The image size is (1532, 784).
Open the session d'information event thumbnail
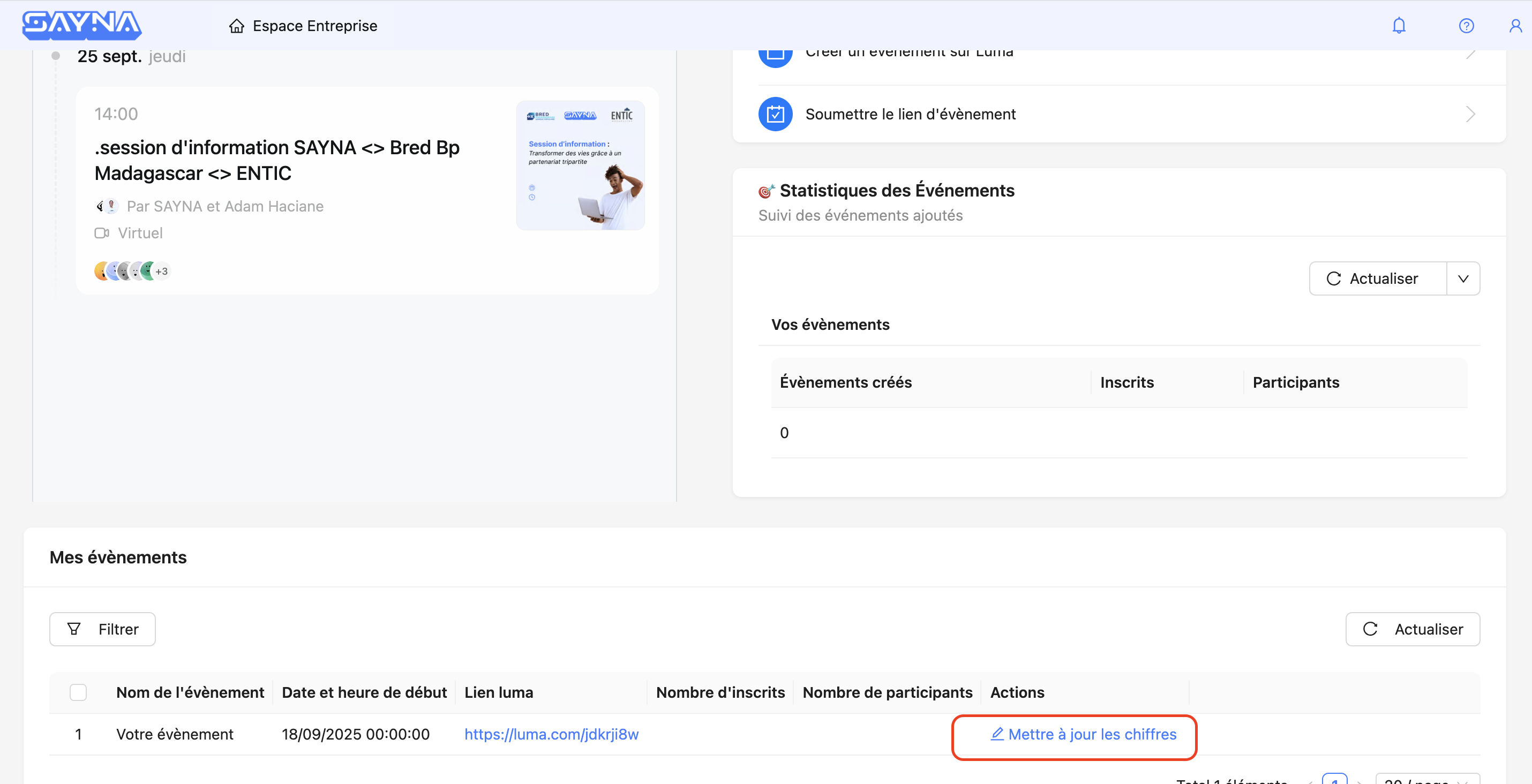(x=580, y=165)
